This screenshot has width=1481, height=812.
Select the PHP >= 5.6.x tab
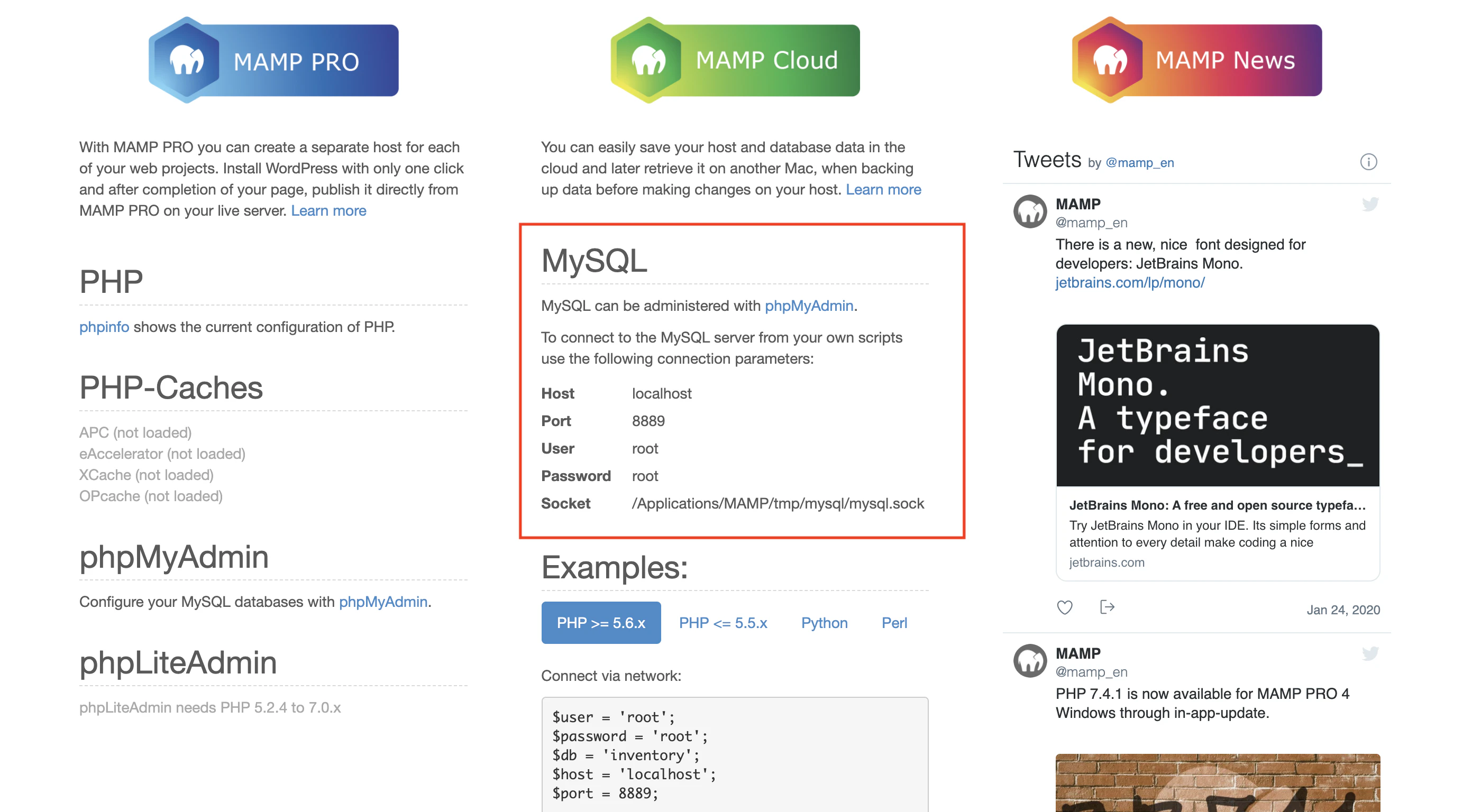click(x=601, y=623)
